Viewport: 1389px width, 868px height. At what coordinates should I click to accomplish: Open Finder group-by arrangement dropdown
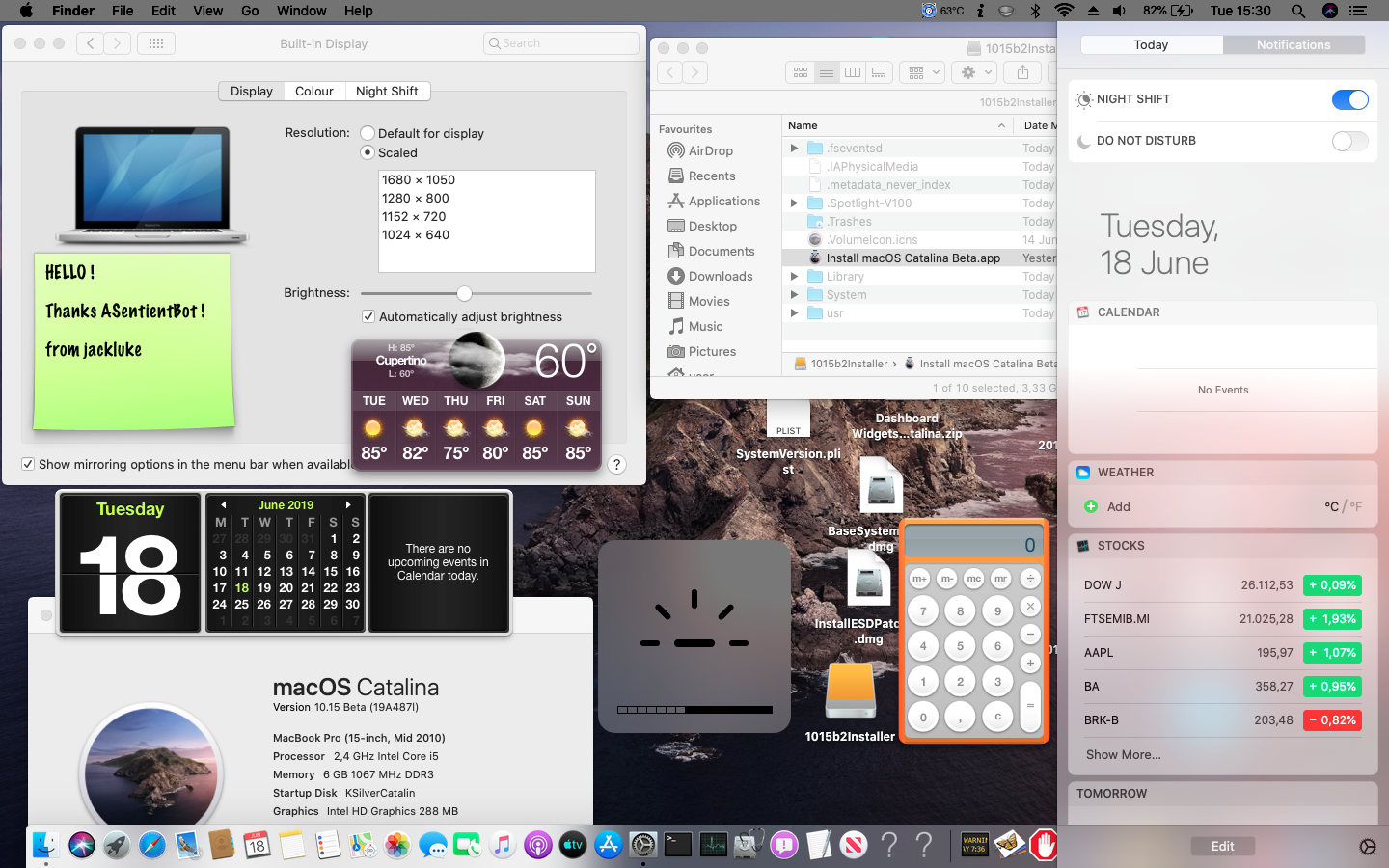(922, 72)
